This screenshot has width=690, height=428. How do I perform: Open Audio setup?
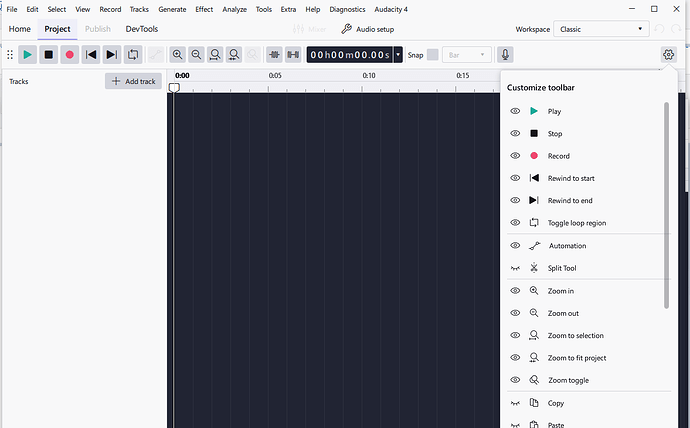point(368,30)
